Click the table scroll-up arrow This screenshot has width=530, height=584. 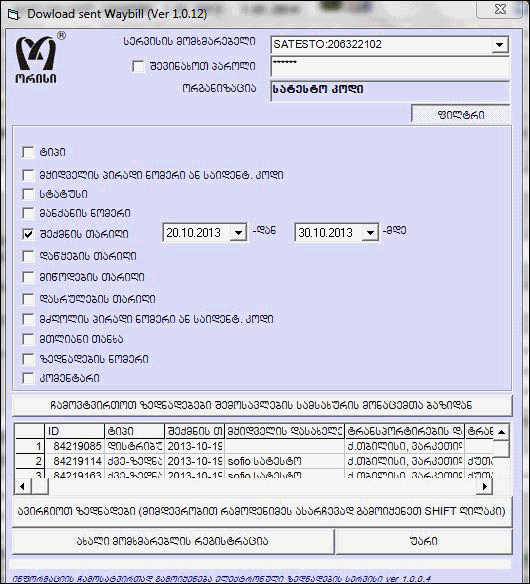(501, 432)
